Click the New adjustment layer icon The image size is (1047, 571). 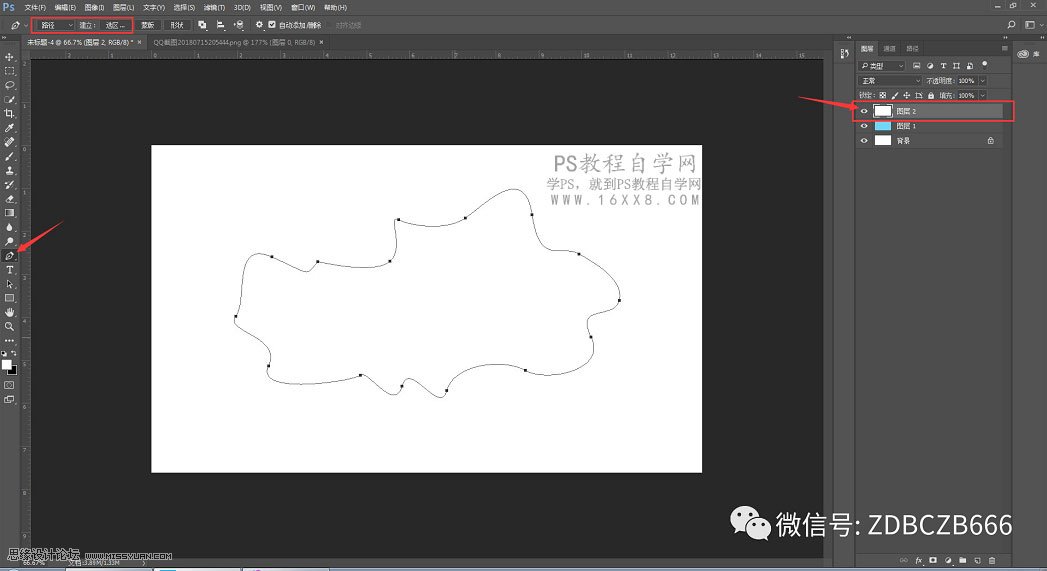(948, 560)
